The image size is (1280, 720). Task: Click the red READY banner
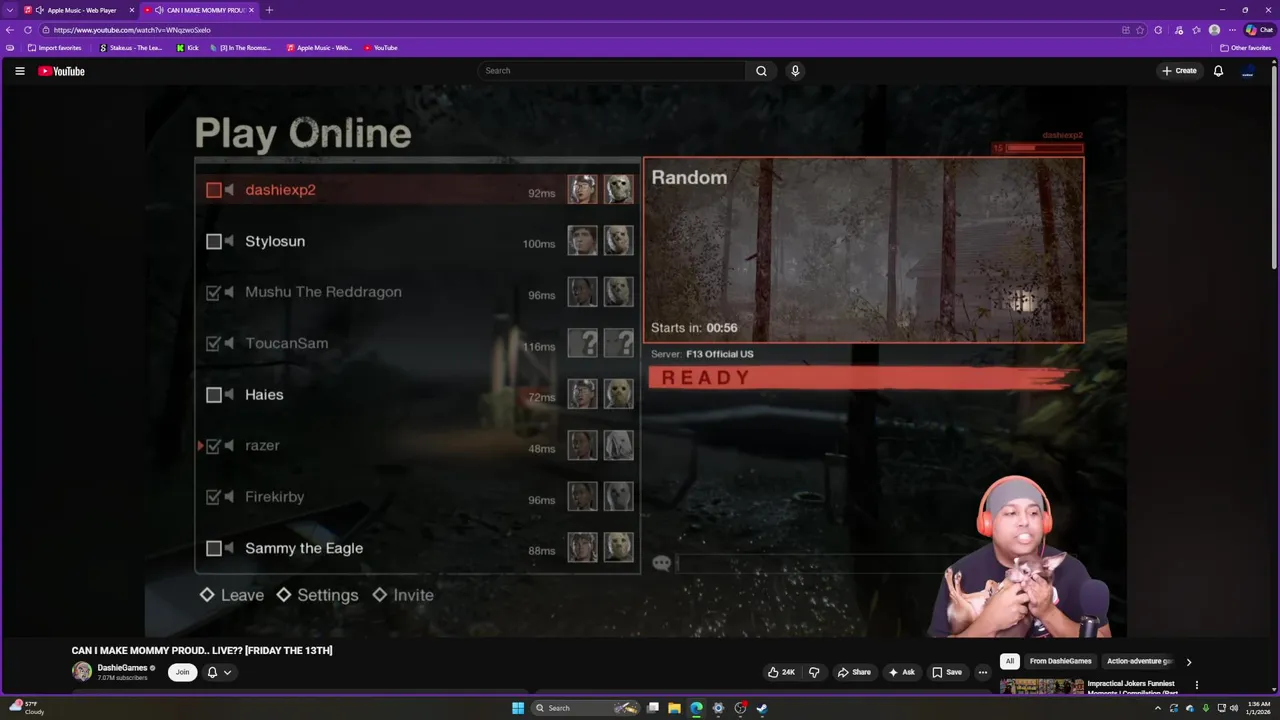(862, 377)
